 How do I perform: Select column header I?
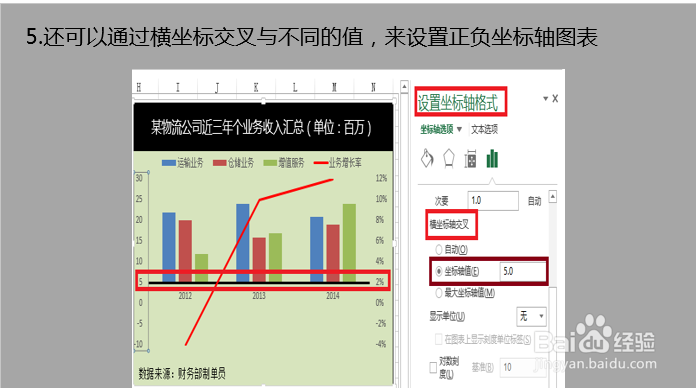[178, 87]
